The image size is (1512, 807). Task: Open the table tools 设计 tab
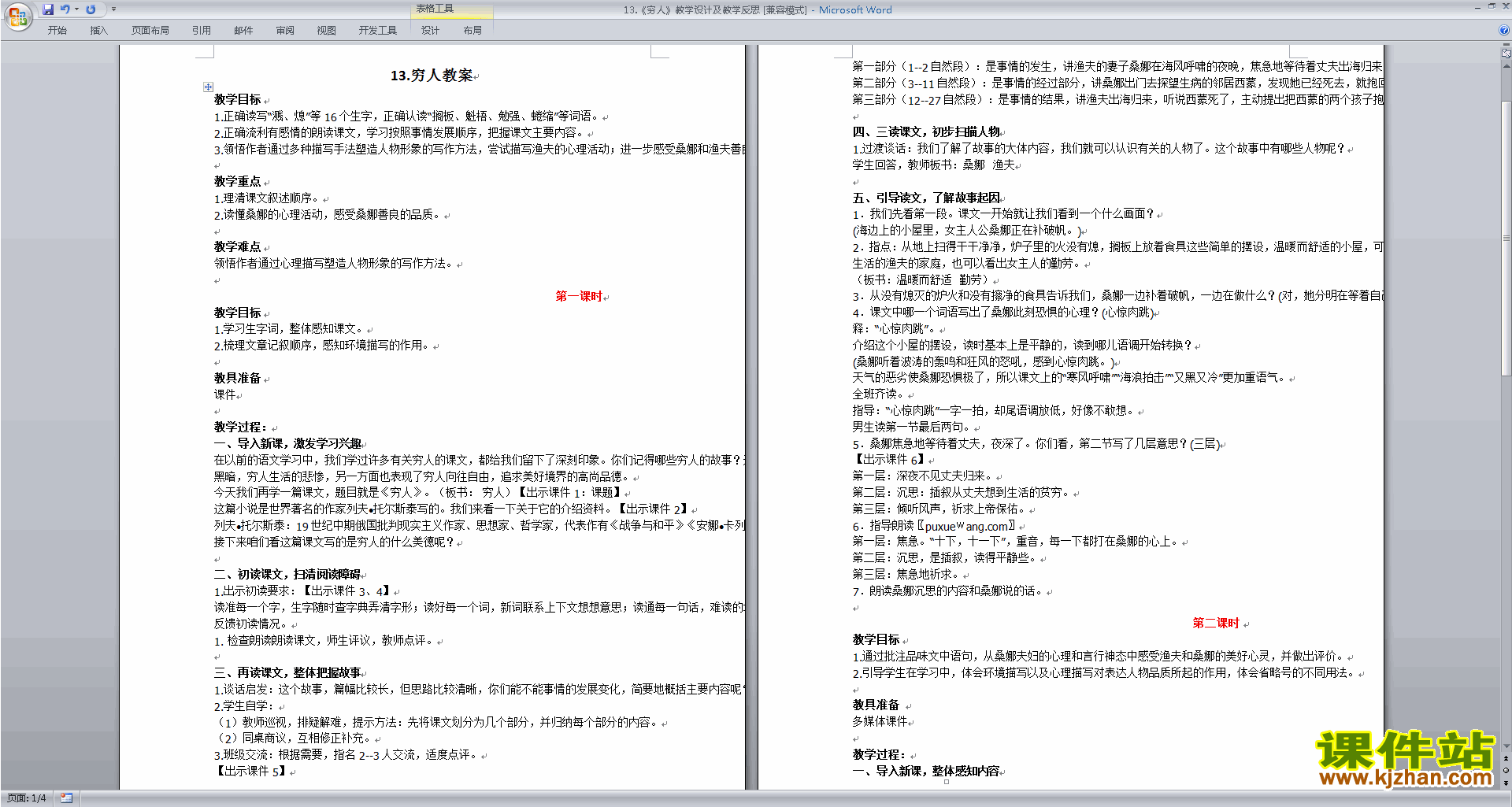(x=430, y=31)
